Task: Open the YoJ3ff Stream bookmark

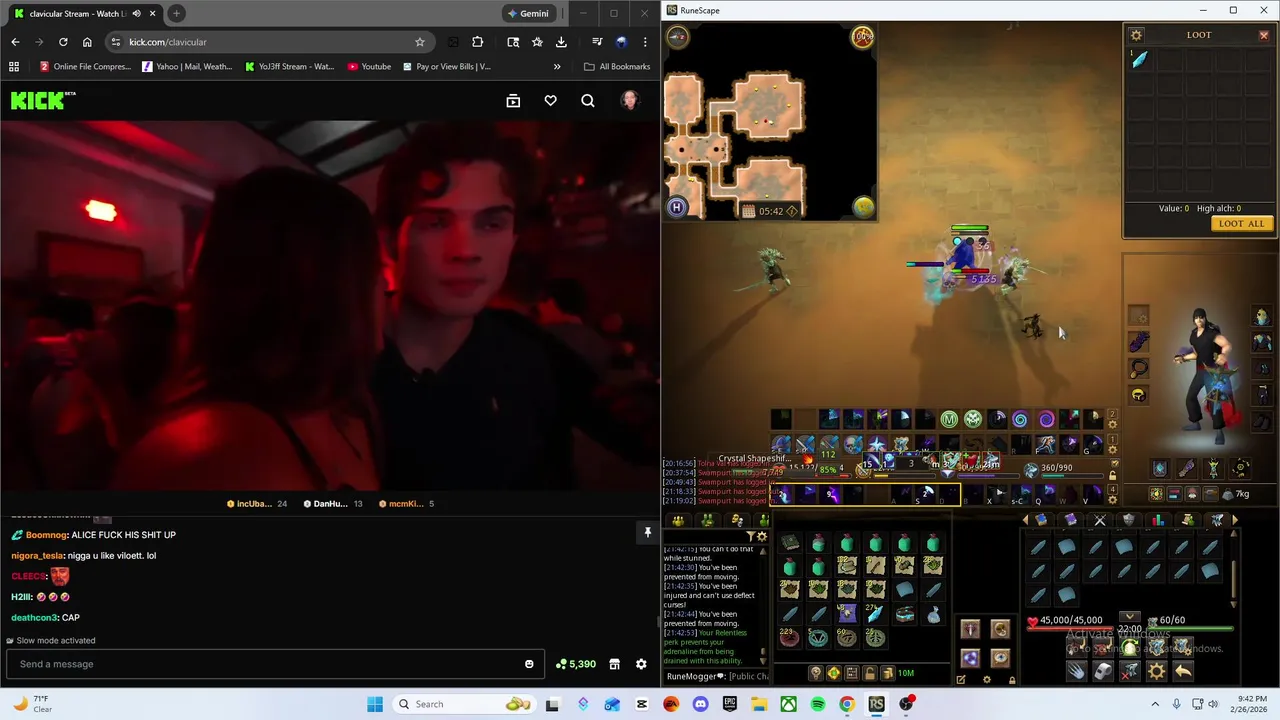Action: click(x=290, y=66)
